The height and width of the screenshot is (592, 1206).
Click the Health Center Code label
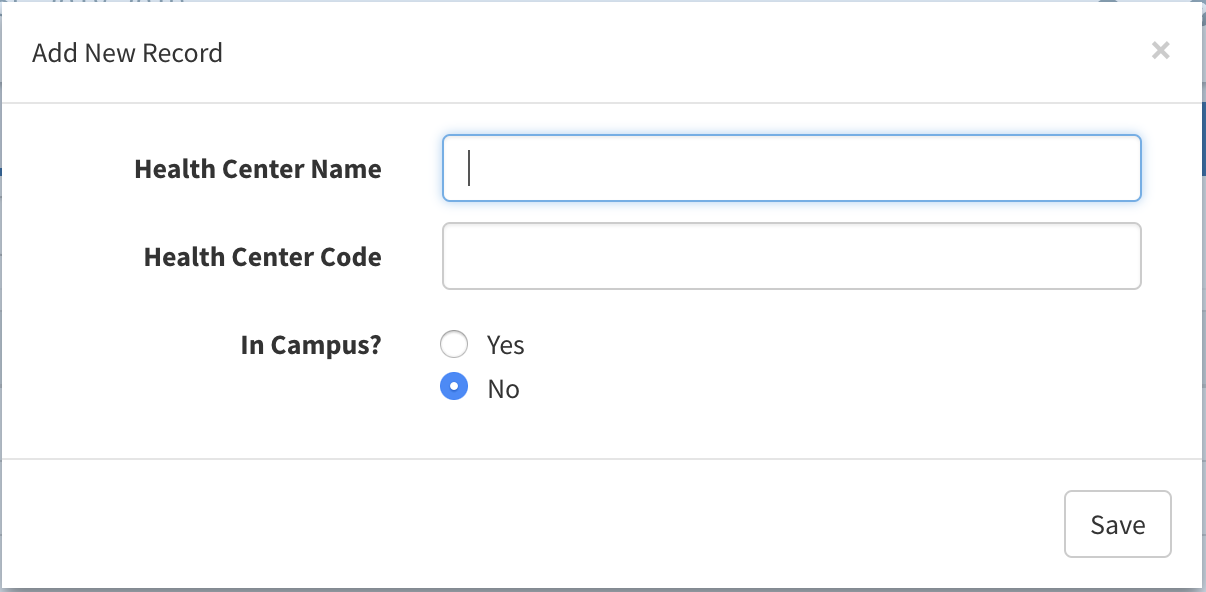click(x=263, y=257)
